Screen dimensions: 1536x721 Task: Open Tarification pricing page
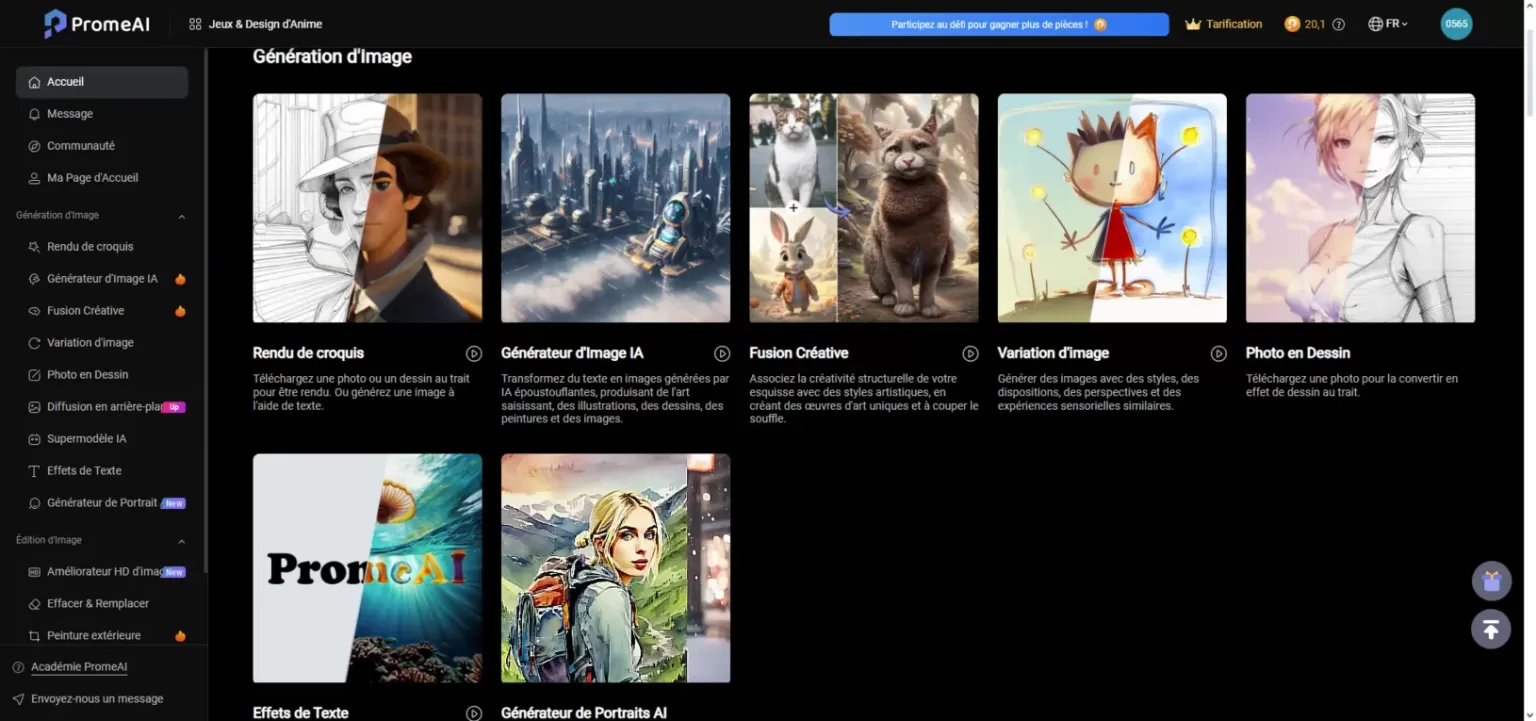1234,24
